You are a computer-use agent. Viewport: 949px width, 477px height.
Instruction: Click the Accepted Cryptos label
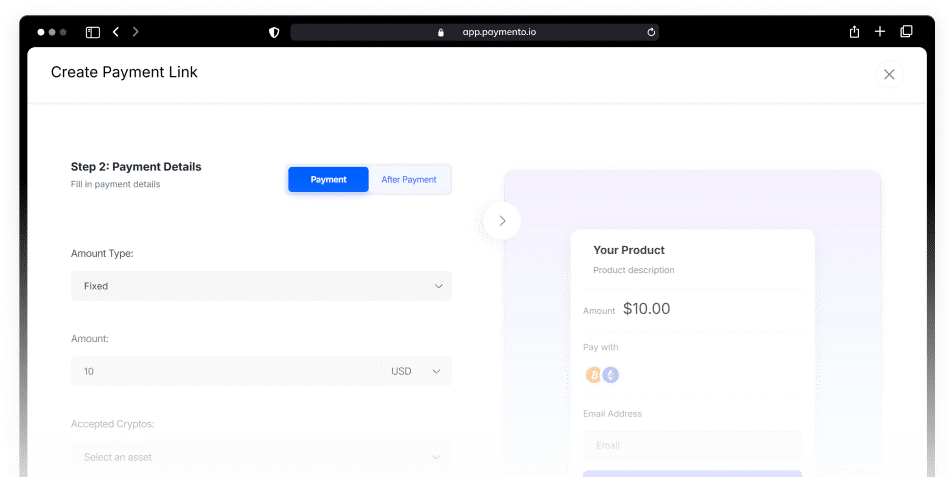[x=113, y=424]
